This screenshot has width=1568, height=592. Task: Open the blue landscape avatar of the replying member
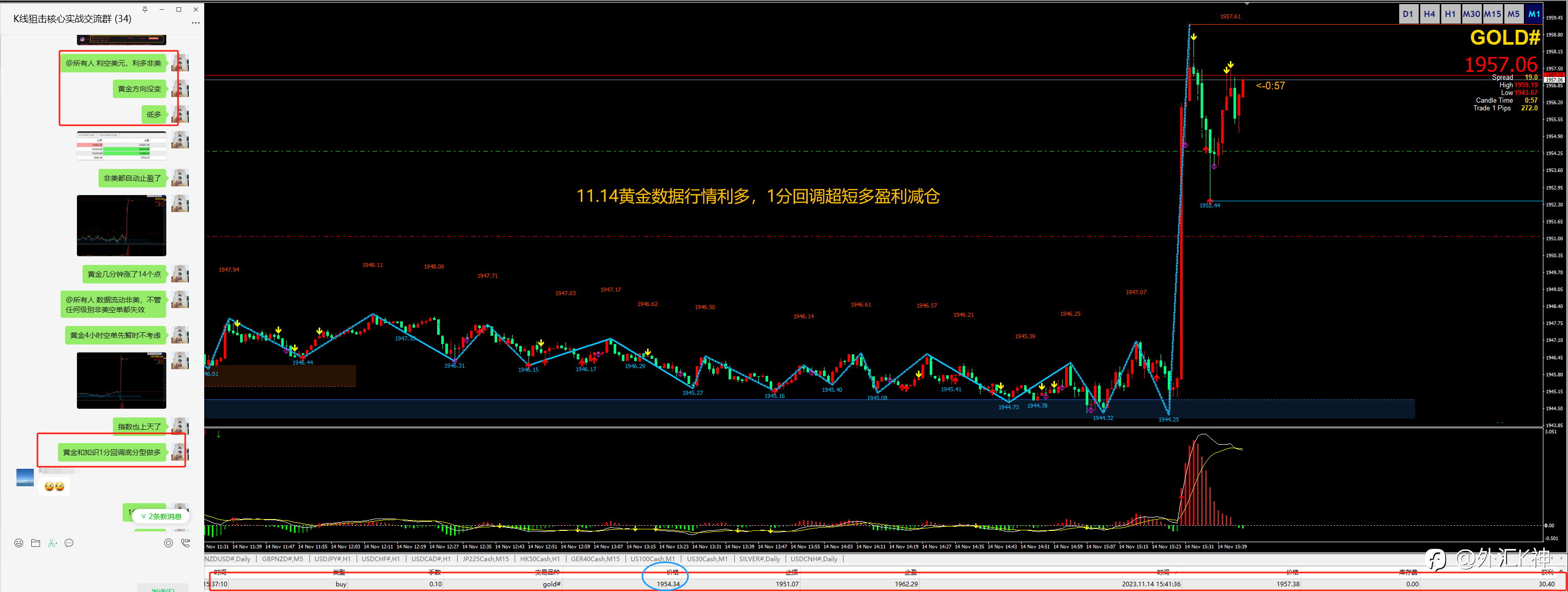coord(25,478)
